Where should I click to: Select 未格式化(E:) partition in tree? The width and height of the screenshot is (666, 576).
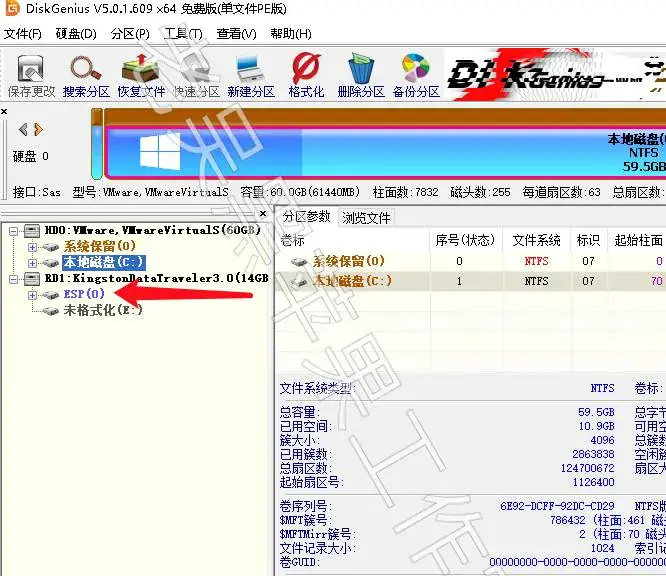pyautogui.click(x=103, y=310)
